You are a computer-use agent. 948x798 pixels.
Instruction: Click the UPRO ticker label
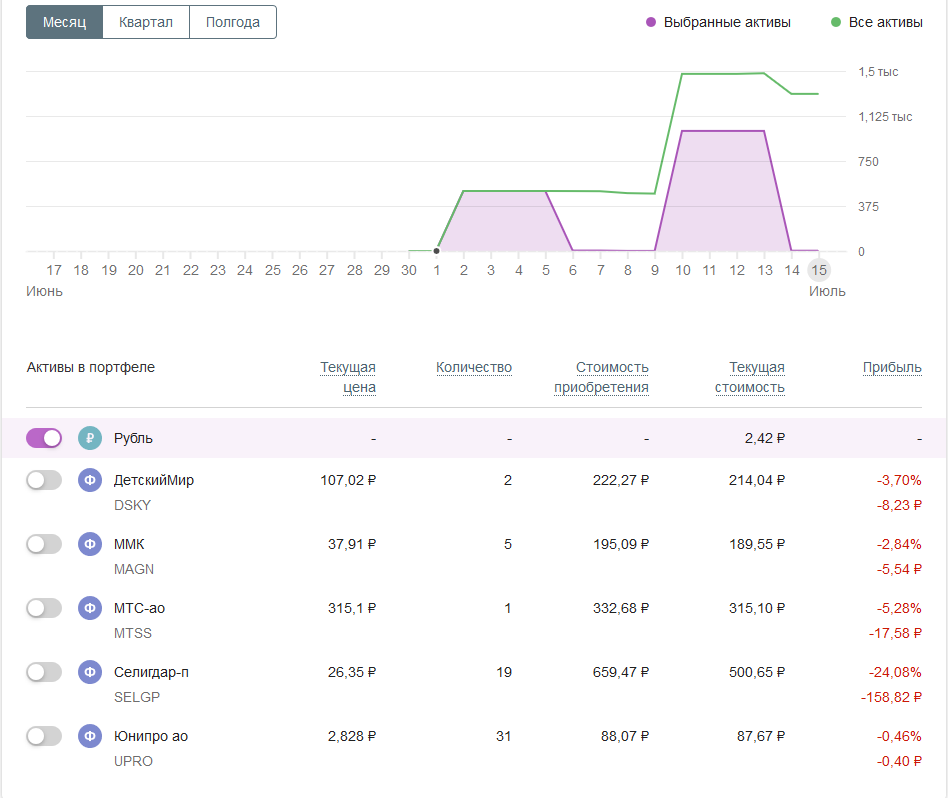[133, 762]
